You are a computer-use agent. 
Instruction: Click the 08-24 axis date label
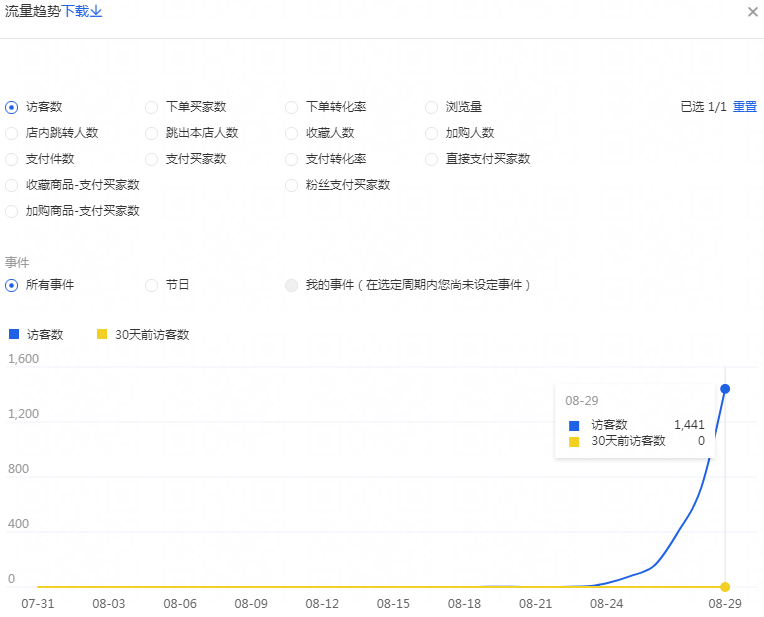click(x=606, y=604)
